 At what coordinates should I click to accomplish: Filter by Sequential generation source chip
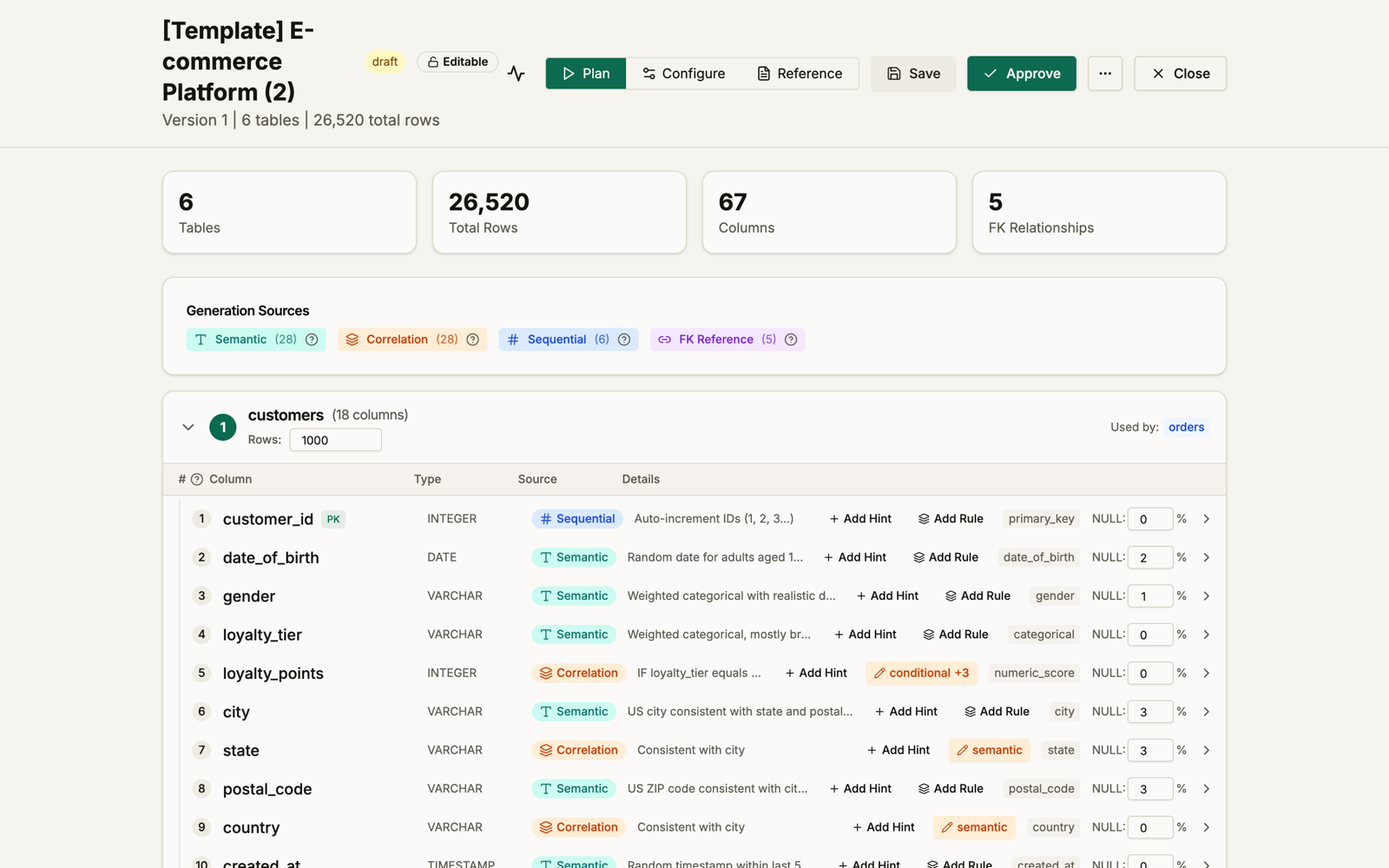click(569, 339)
